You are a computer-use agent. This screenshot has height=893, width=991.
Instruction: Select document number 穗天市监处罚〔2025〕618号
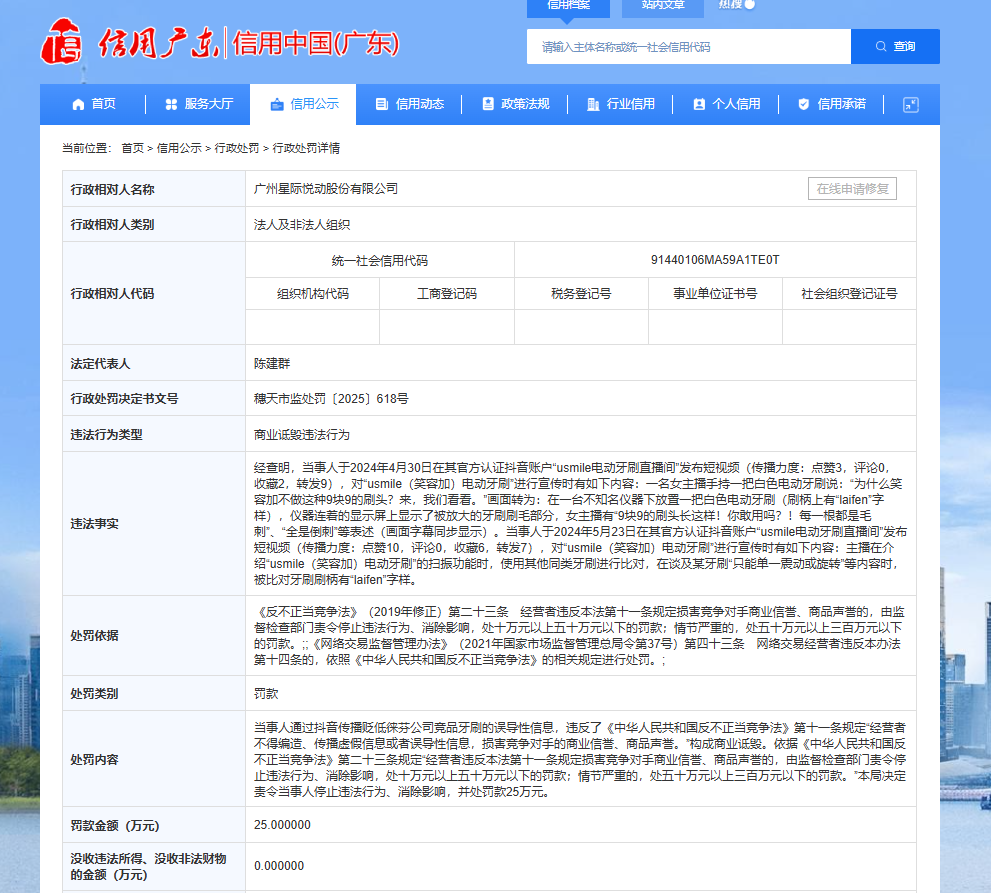pyautogui.click(x=331, y=399)
